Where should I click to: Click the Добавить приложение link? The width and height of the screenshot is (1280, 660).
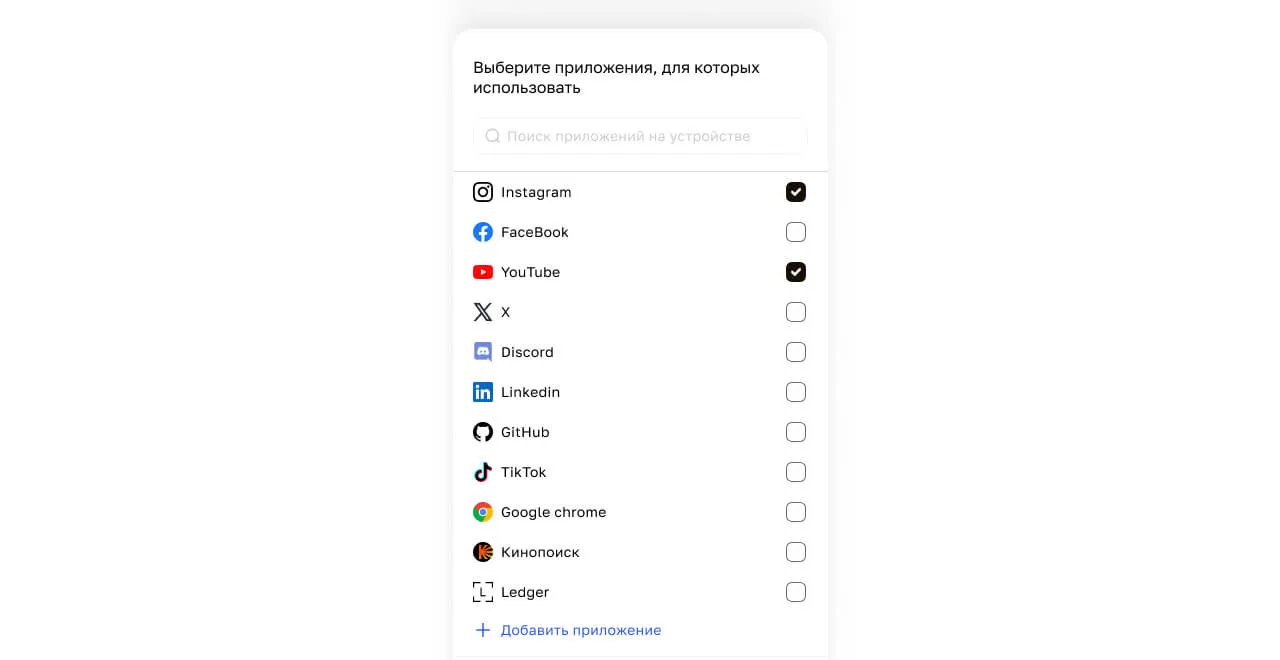pyautogui.click(x=581, y=630)
